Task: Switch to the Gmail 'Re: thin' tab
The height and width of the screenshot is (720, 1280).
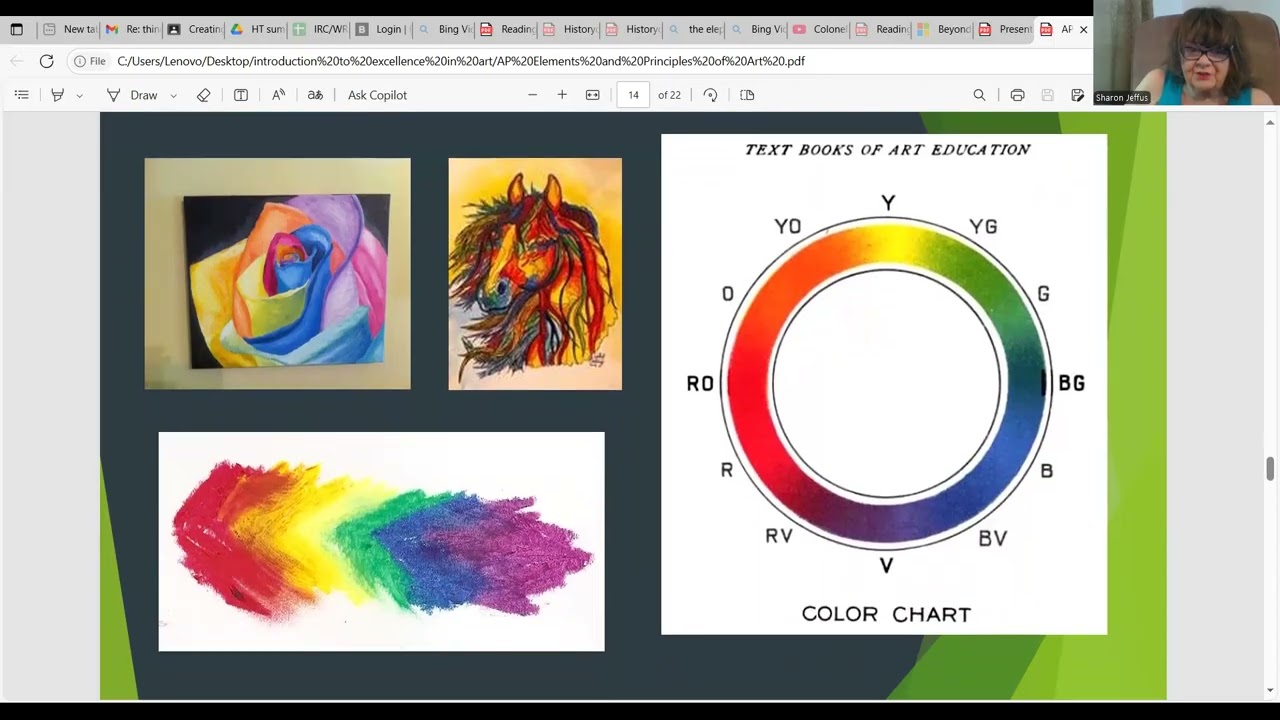Action: tap(132, 29)
